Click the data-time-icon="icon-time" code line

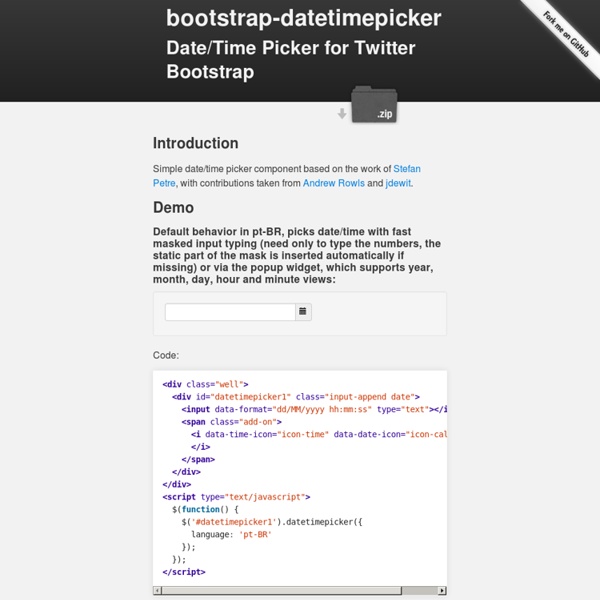point(319,434)
